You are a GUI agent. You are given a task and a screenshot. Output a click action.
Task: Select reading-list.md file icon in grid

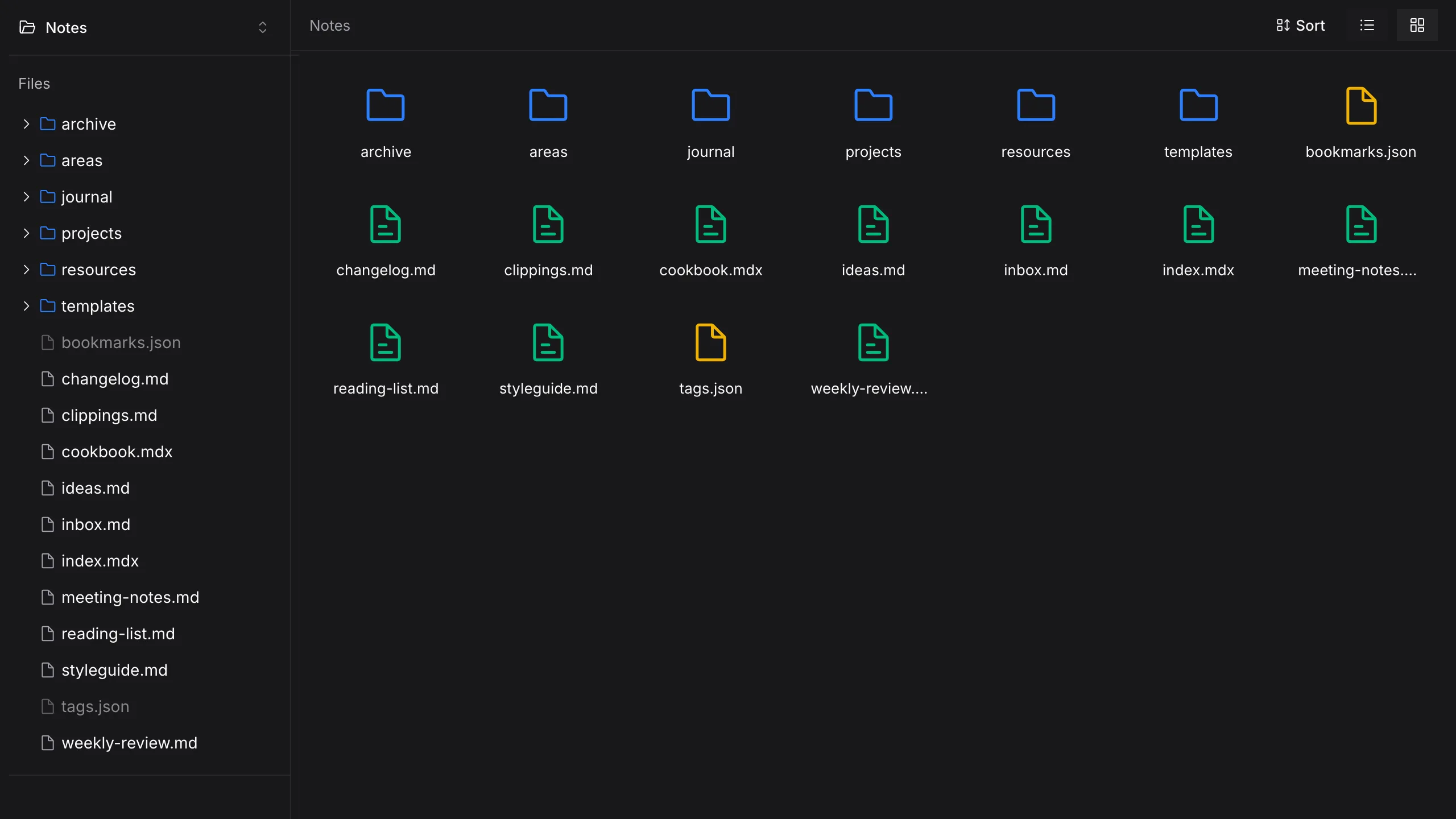tap(386, 342)
